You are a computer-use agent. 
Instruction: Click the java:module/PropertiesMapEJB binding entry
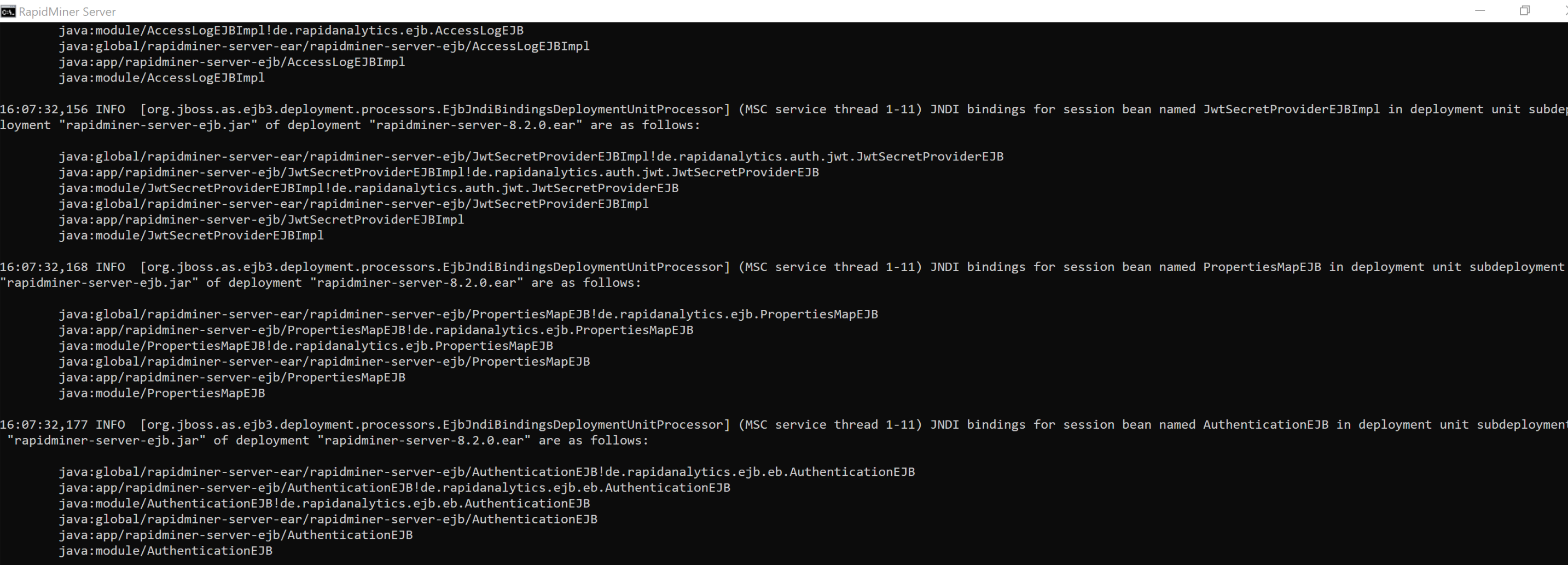[162, 393]
